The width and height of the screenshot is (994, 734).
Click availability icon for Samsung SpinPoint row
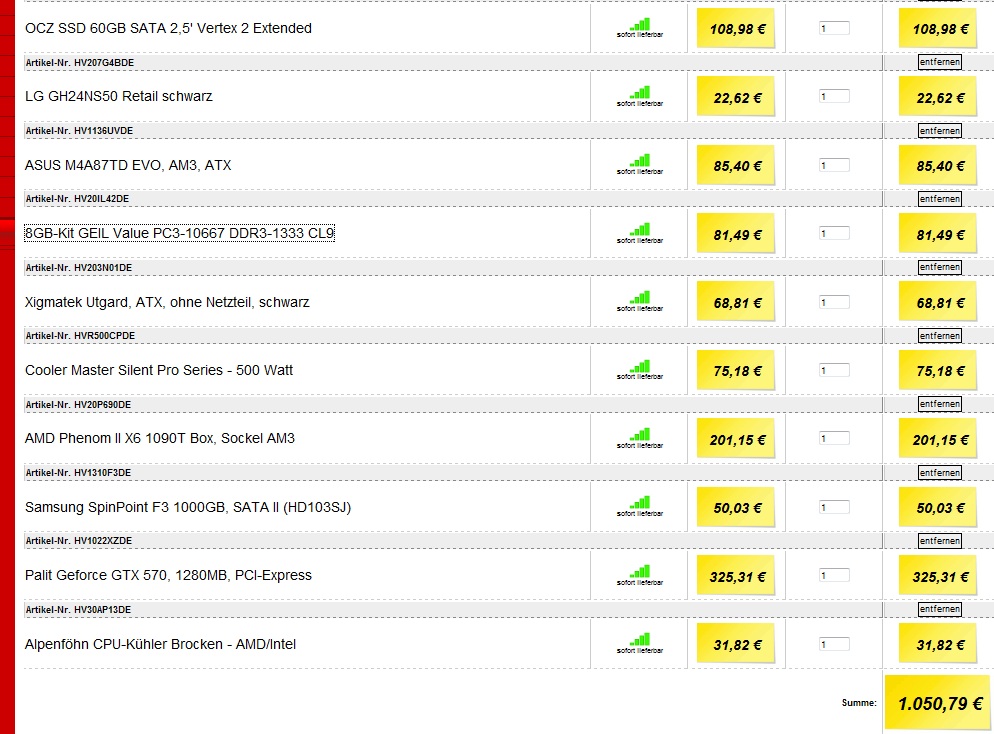(640, 508)
